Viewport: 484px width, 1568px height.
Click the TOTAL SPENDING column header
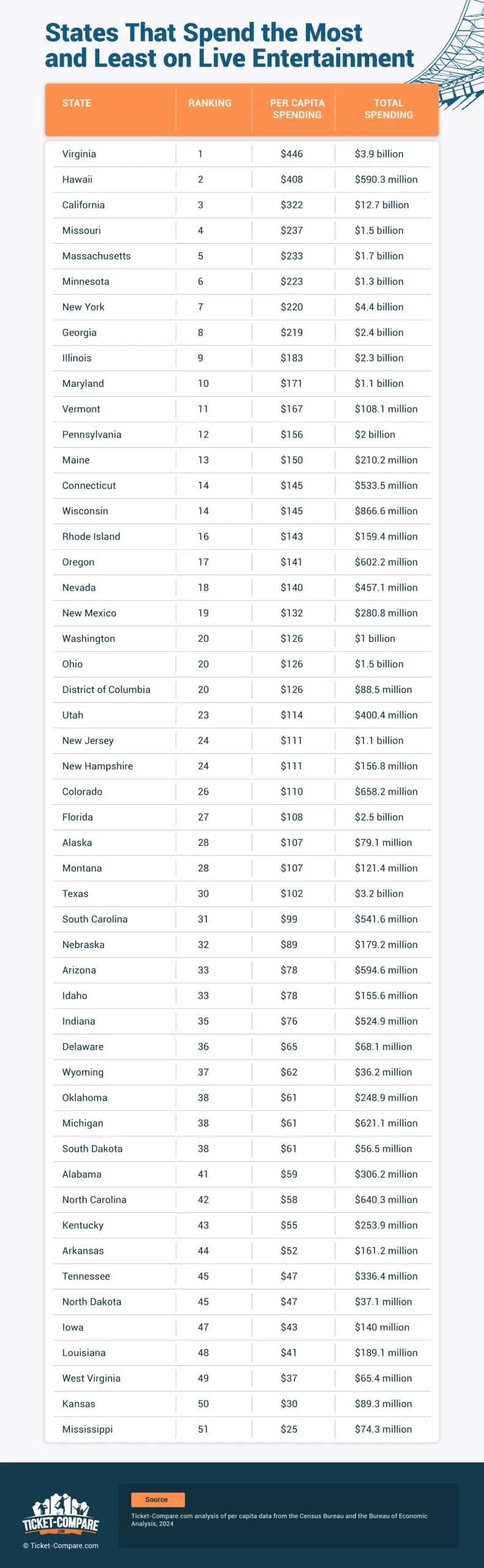point(388,109)
